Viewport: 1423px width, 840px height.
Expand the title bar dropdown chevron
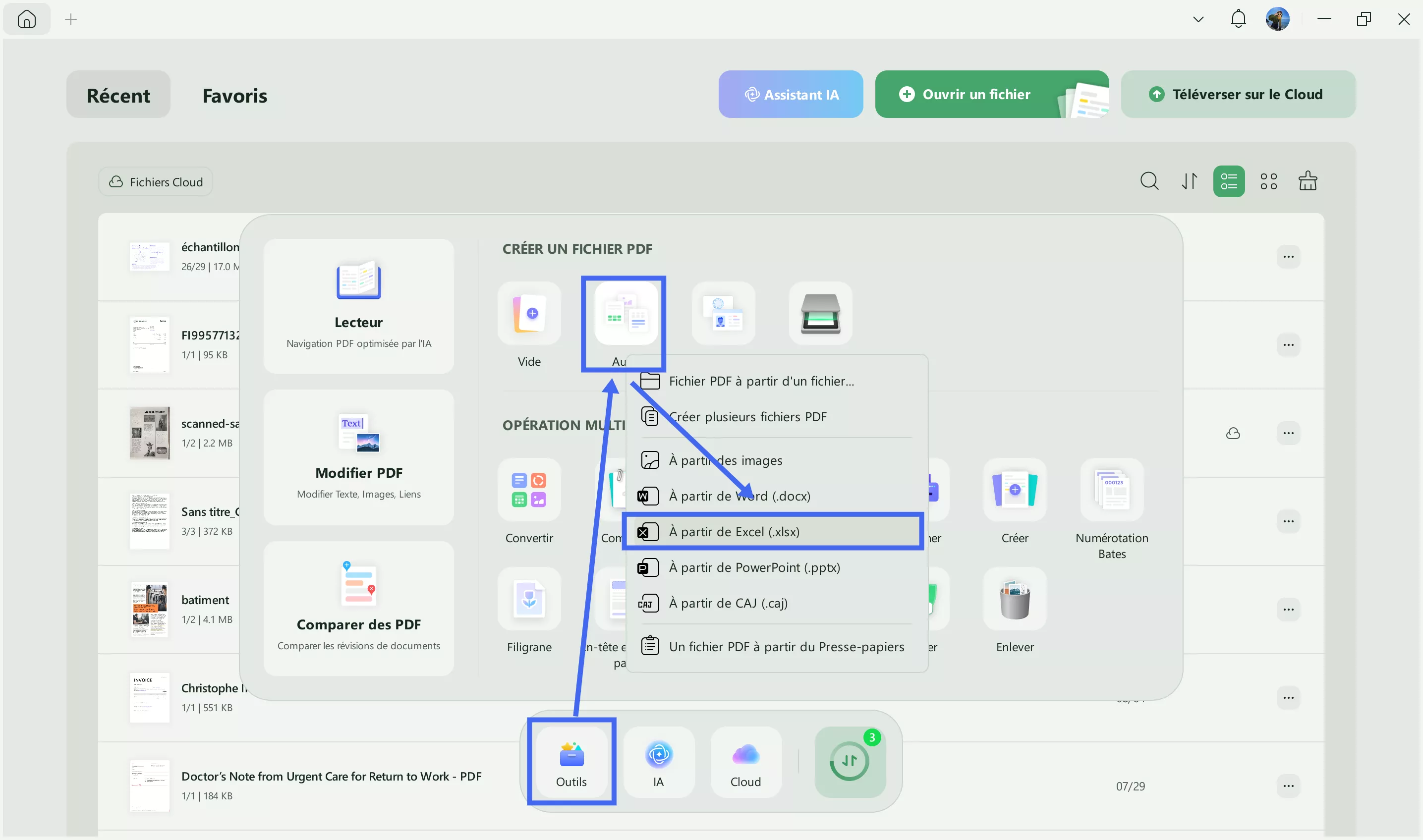(x=1198, y=19)
